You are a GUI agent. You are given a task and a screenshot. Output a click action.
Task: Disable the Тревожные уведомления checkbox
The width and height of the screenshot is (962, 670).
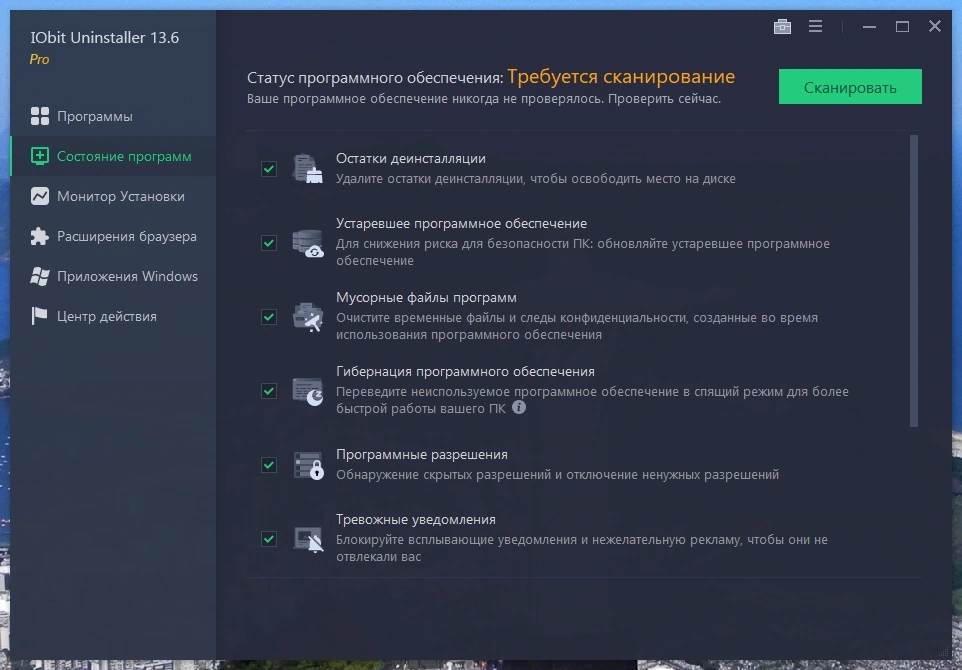(269, 539)
